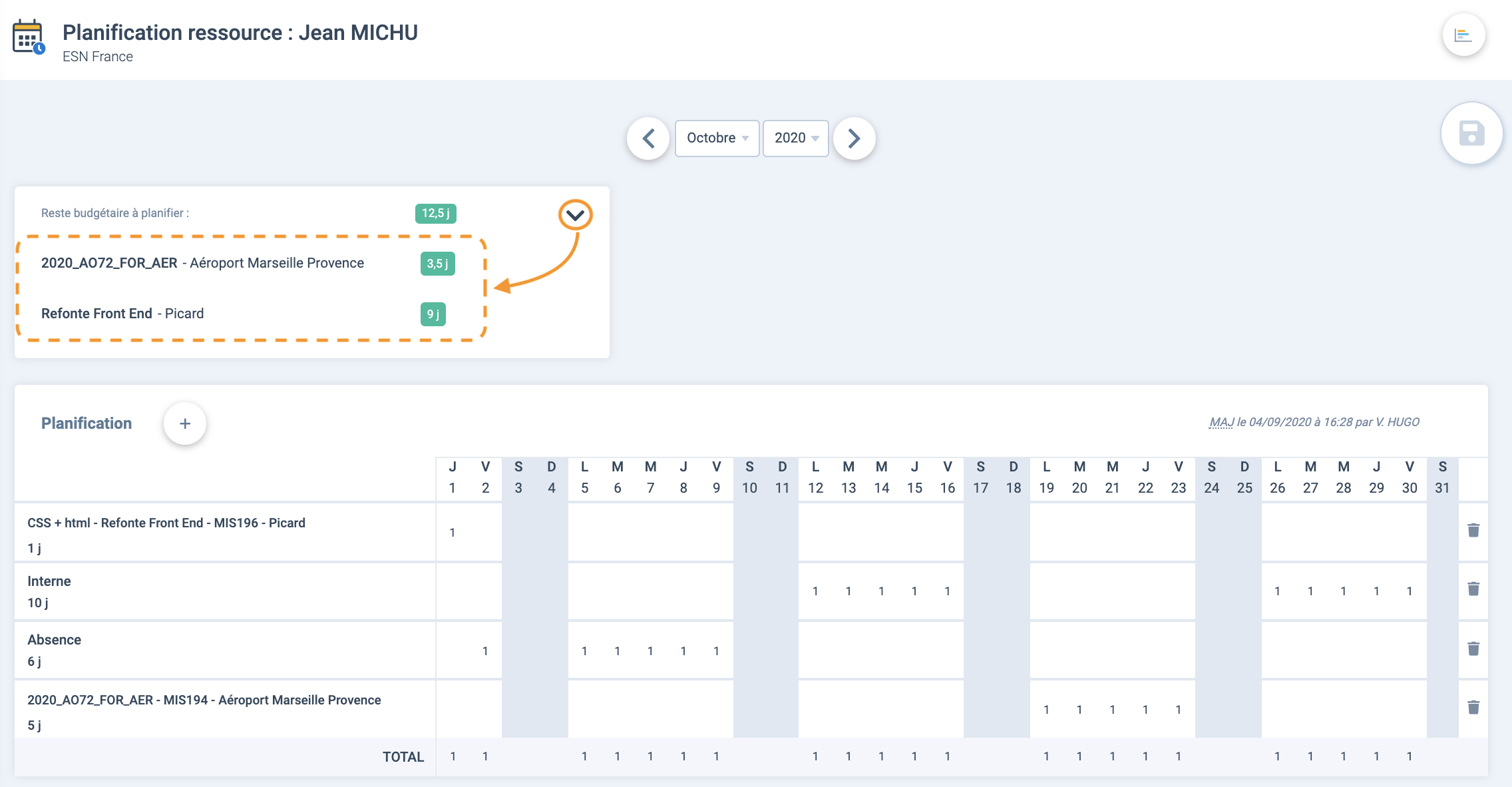Select Refonte Front End - Picard budget line
1512x787 pixels.
122,314
